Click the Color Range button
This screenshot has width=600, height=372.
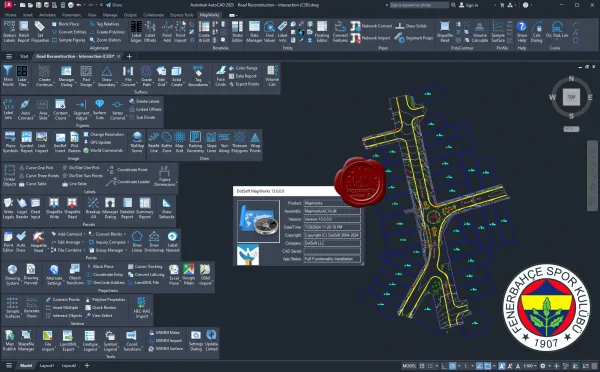pyautogui.click(x=243, y=68)
